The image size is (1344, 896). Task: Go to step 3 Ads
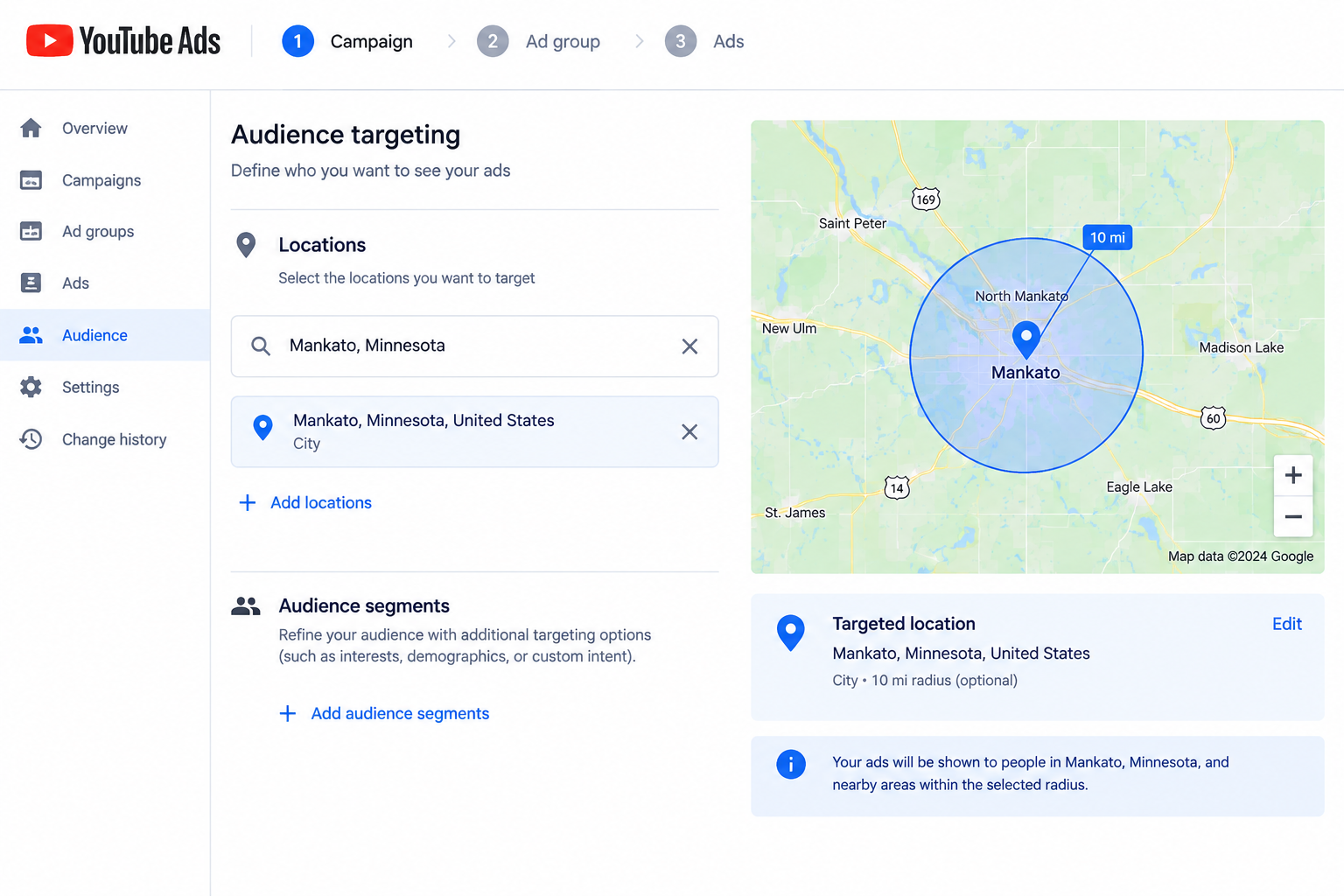pyautogui.click(x=704, y=41)
